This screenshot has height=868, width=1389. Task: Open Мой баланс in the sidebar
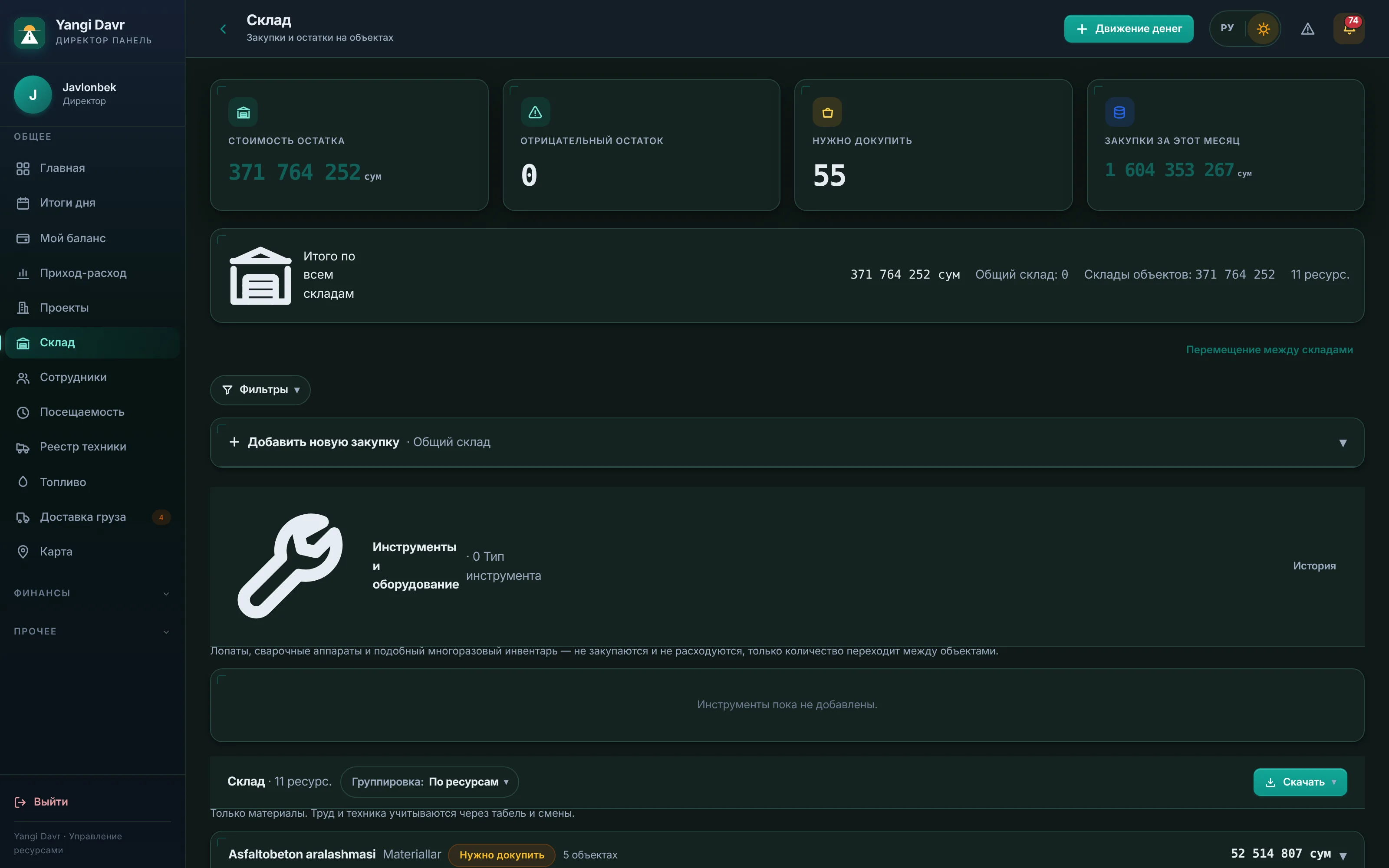92,238
